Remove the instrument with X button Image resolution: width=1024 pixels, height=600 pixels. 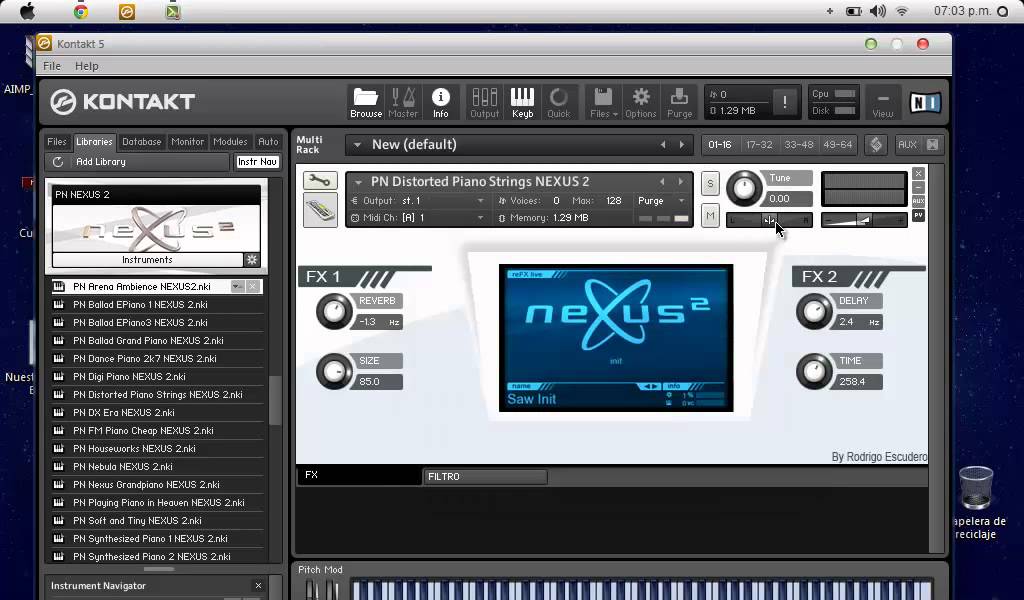click(918, 174)
